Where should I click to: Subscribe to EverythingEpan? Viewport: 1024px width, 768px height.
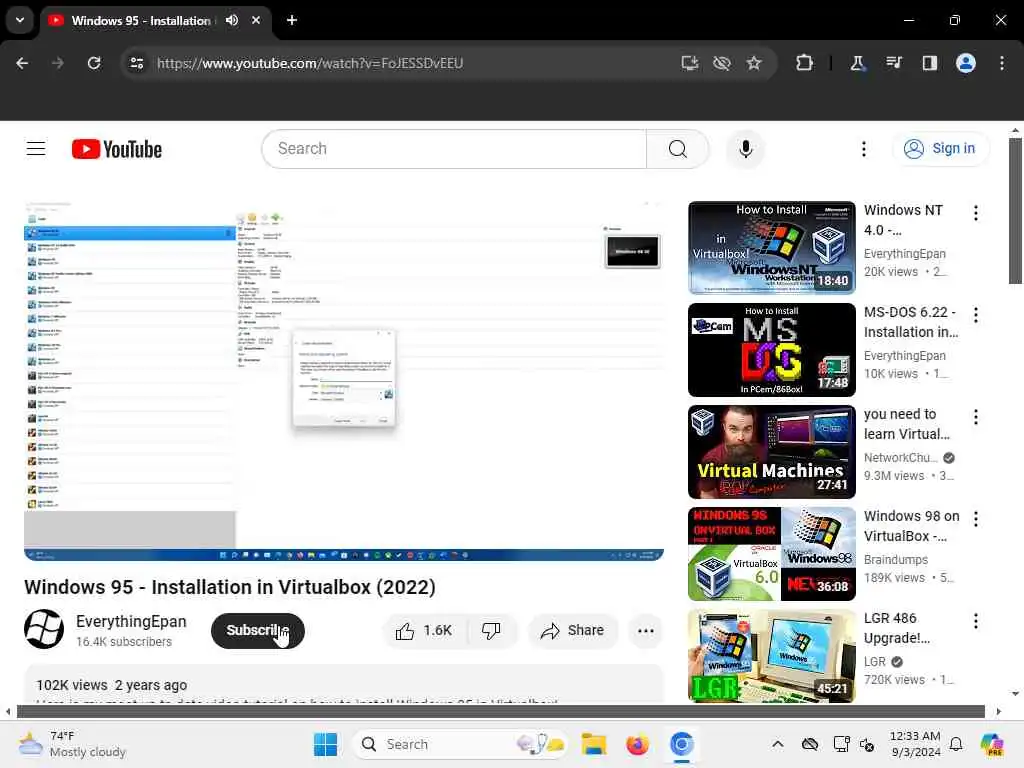[257, 630]
